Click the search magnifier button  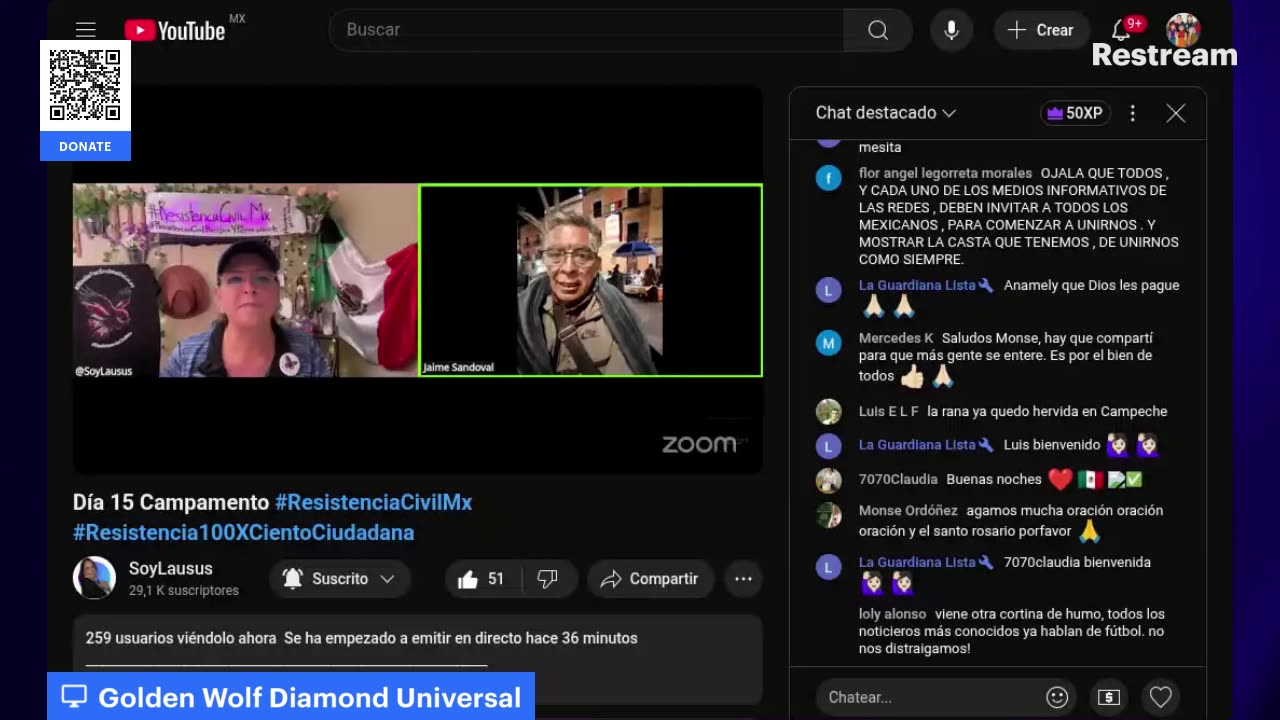[x=877, y=30]
